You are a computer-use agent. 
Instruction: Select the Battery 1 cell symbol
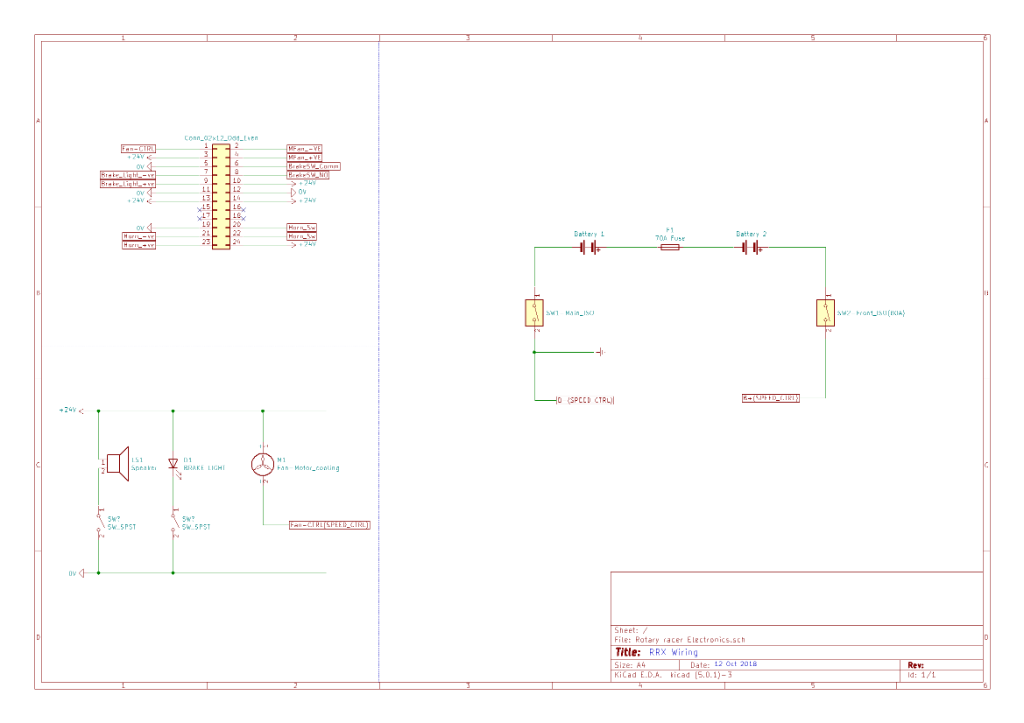pos(590,248)
